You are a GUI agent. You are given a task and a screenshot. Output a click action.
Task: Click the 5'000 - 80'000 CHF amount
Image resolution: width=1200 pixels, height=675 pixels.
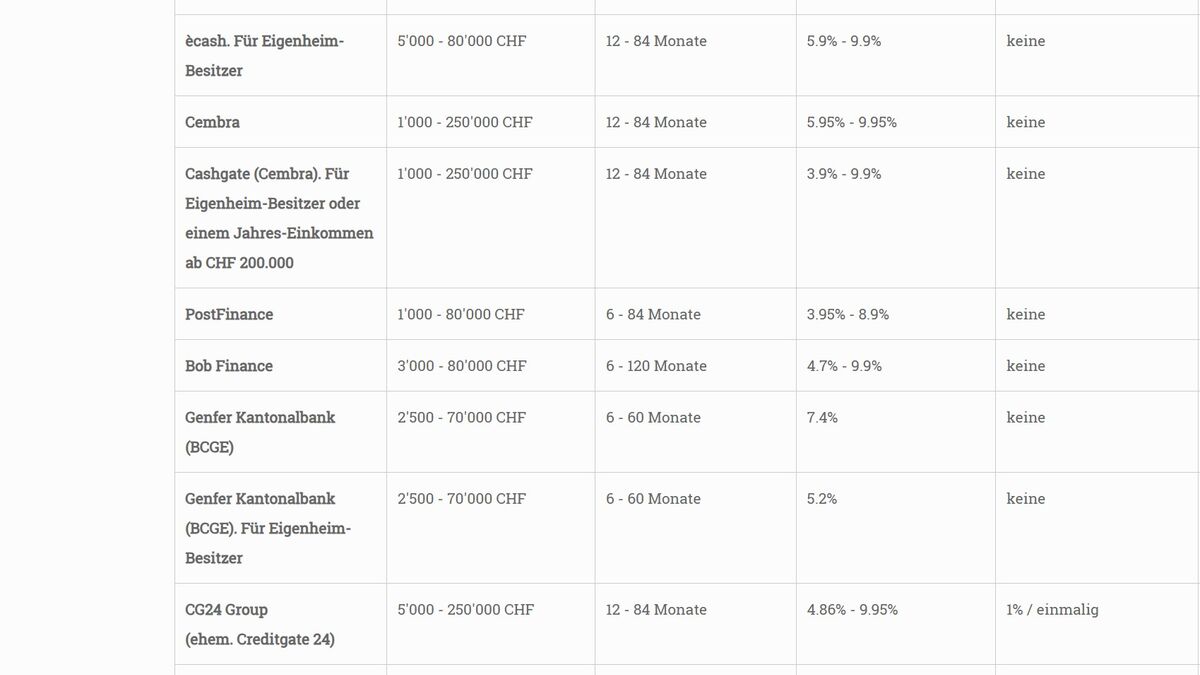pyautogui.click(x=461, y=41)
